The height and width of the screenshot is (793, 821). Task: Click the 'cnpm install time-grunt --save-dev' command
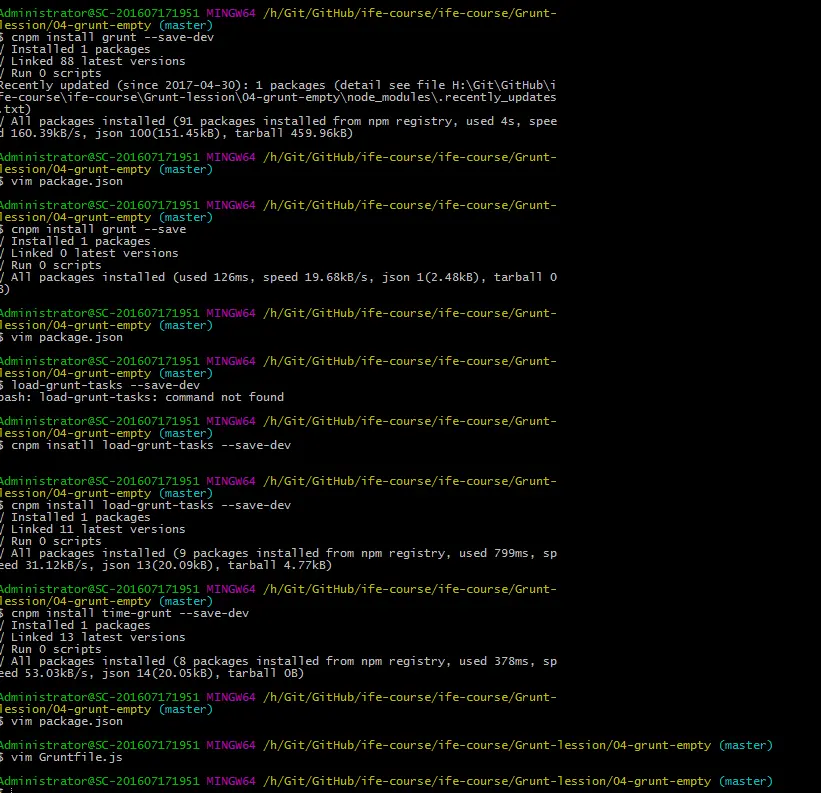click(x=125, y=613)
